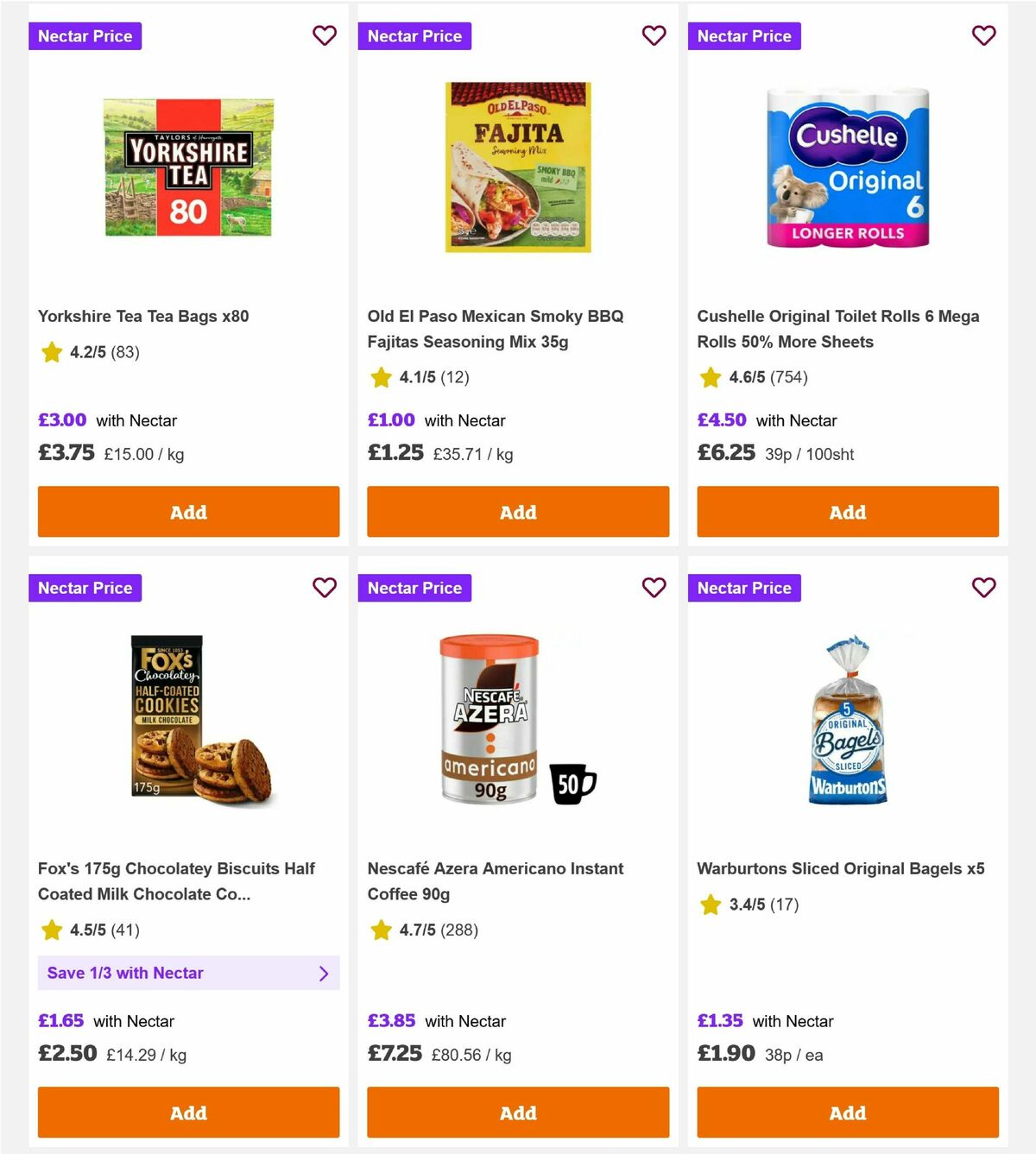Toggle favourite heart on Cushelle Toilet Rolls

[983, 35]
